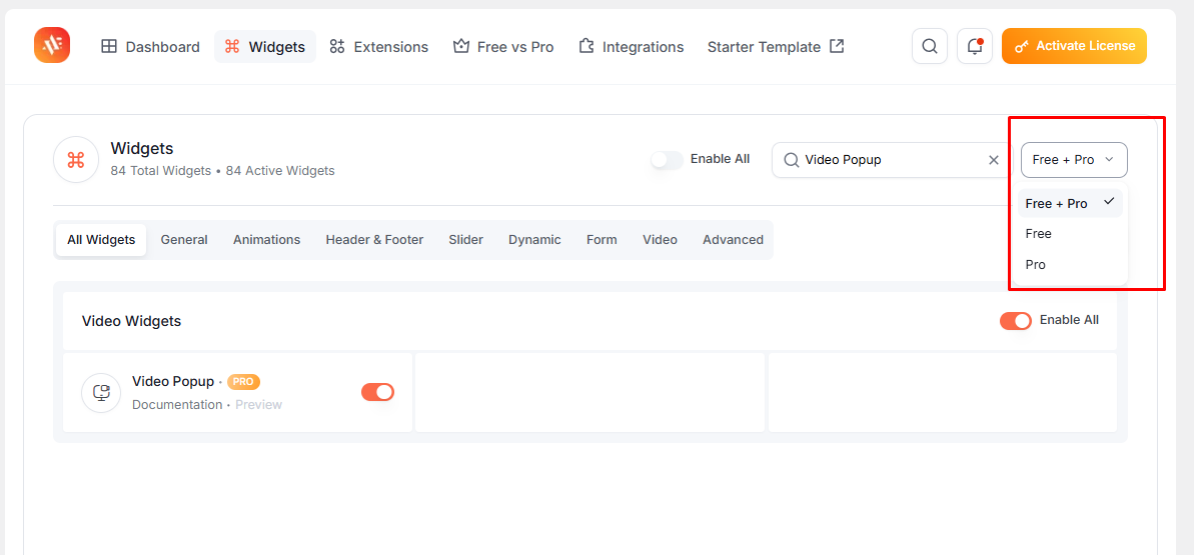1194x555 pixels.
Task: Open the Integrations page
Action: click(x=631, y=46)
